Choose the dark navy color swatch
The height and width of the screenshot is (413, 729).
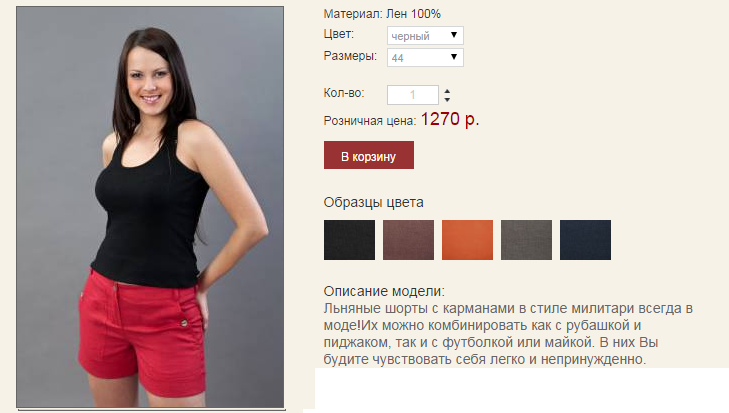[585, 240]
